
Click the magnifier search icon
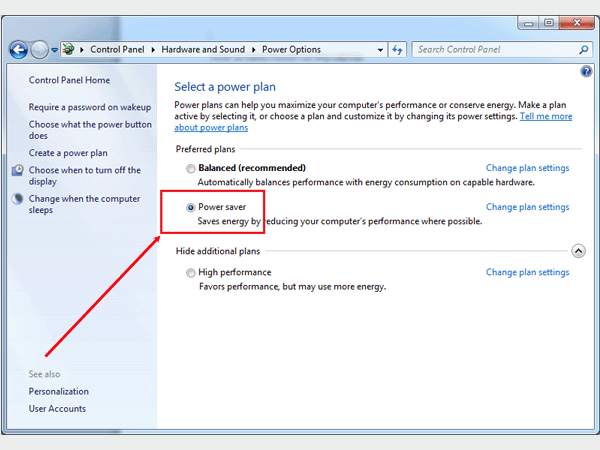[x=584, y=50]
